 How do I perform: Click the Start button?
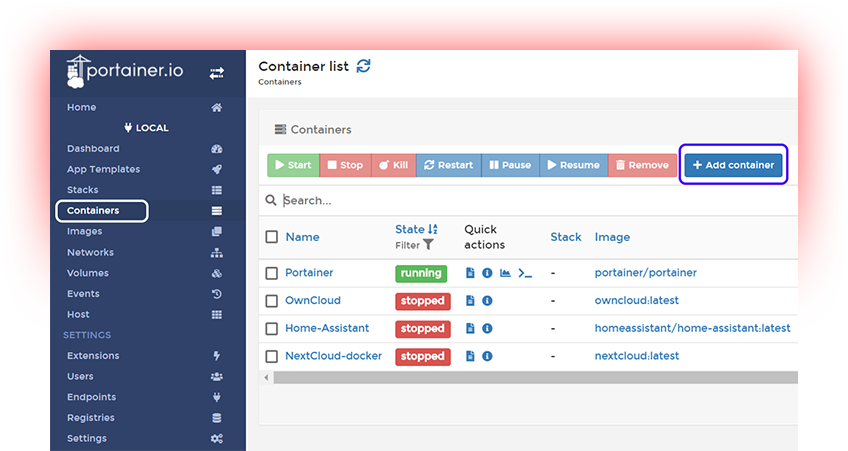(293, 165)
